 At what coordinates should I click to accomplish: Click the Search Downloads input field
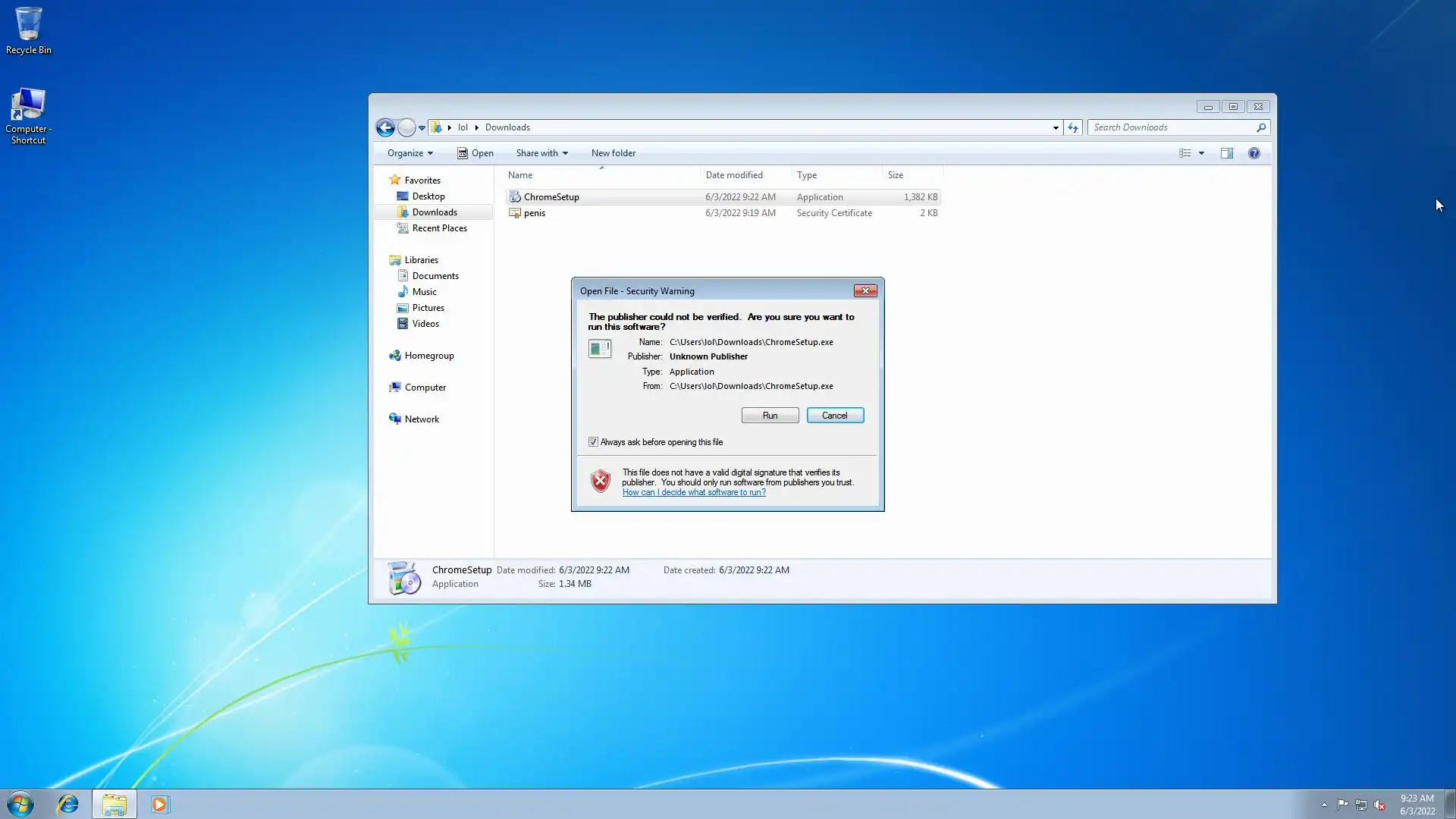pos(1172,127)
